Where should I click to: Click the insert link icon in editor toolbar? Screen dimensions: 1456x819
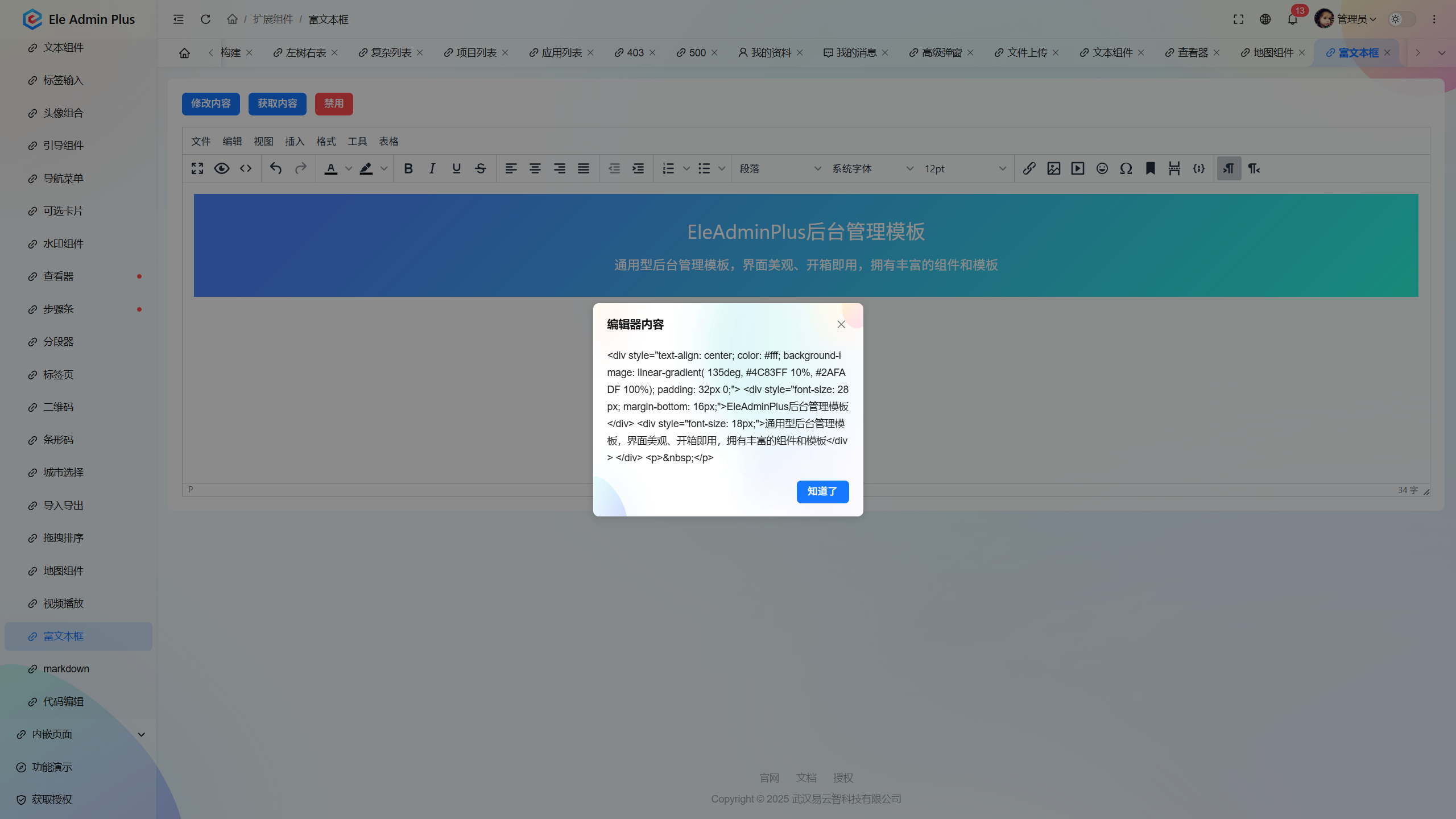[x=1029, y=168]
